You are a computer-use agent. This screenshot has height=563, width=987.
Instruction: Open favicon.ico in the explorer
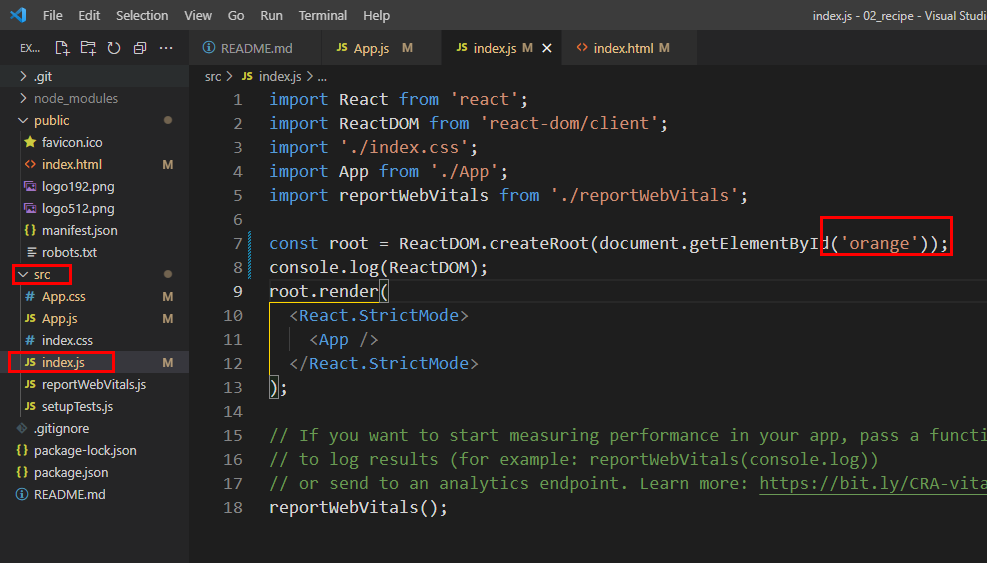pyautogui.click(x=94, y=142)
